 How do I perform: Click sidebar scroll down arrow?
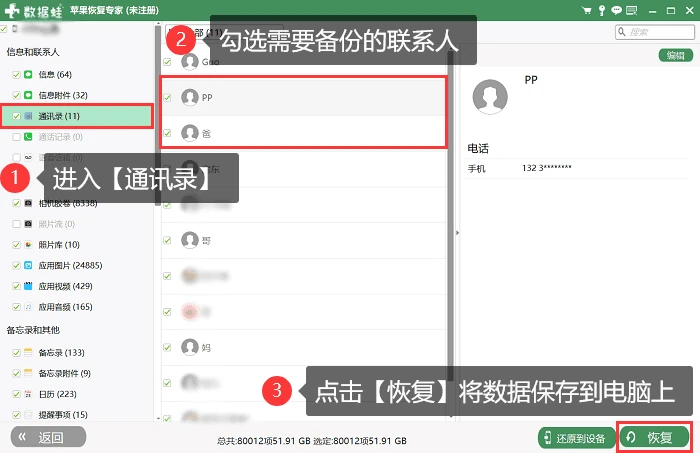[158, 418]
